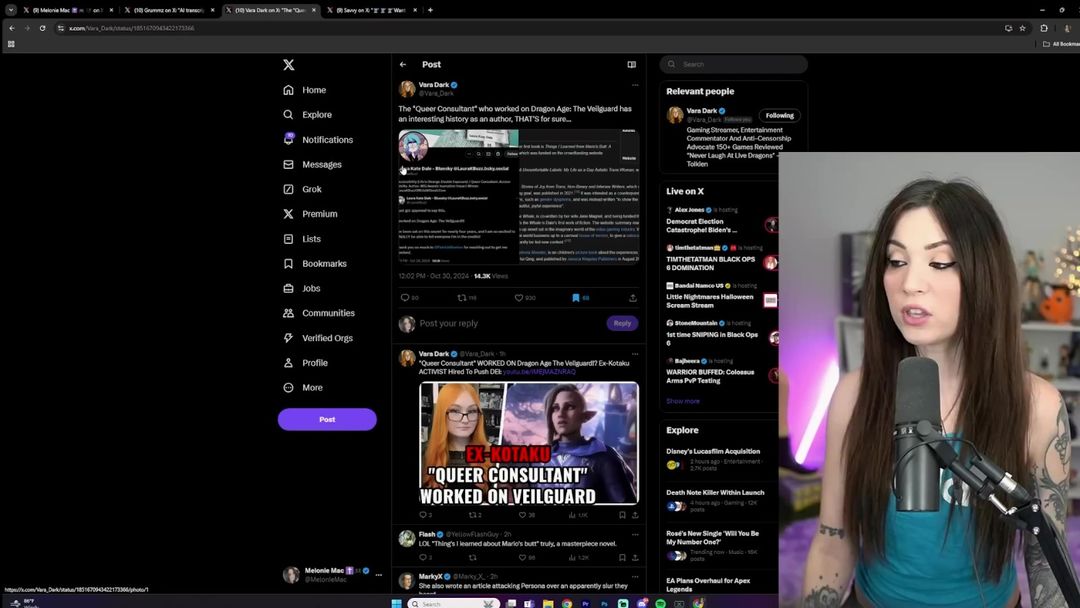Bookmark Vara Dark's video reply post
1080x608 pixels.
click(622, 515)
